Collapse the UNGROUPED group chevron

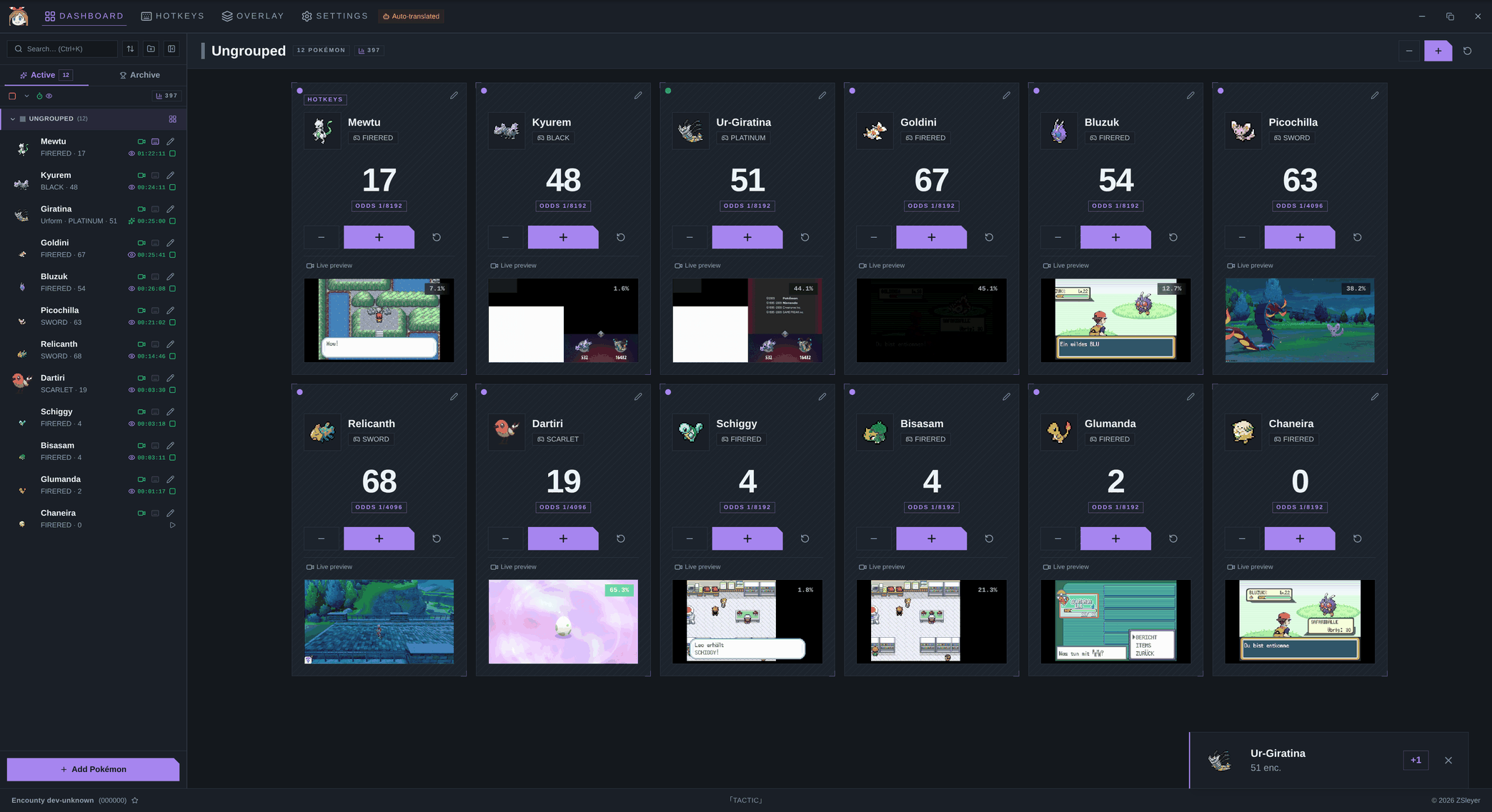[12, 119]
